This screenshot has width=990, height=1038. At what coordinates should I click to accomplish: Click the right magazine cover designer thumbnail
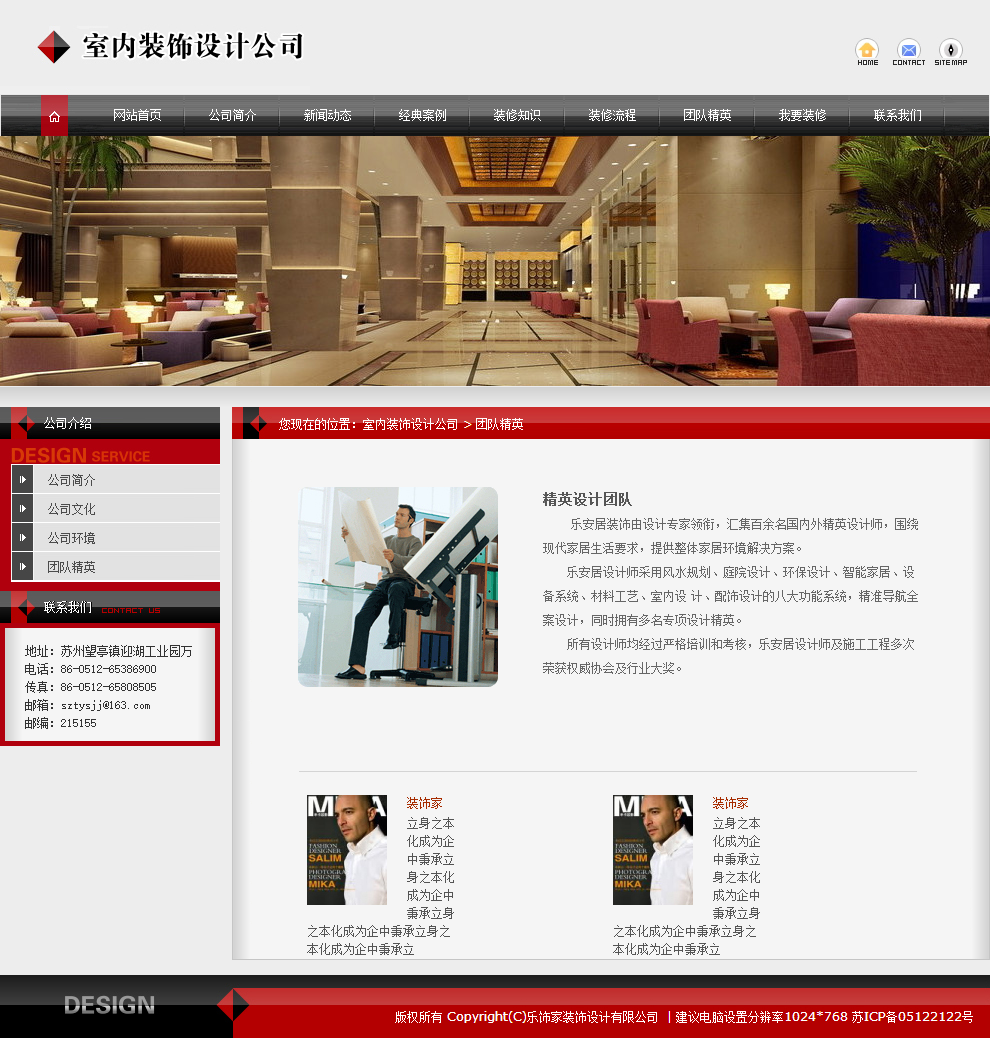tap(652, 850)
